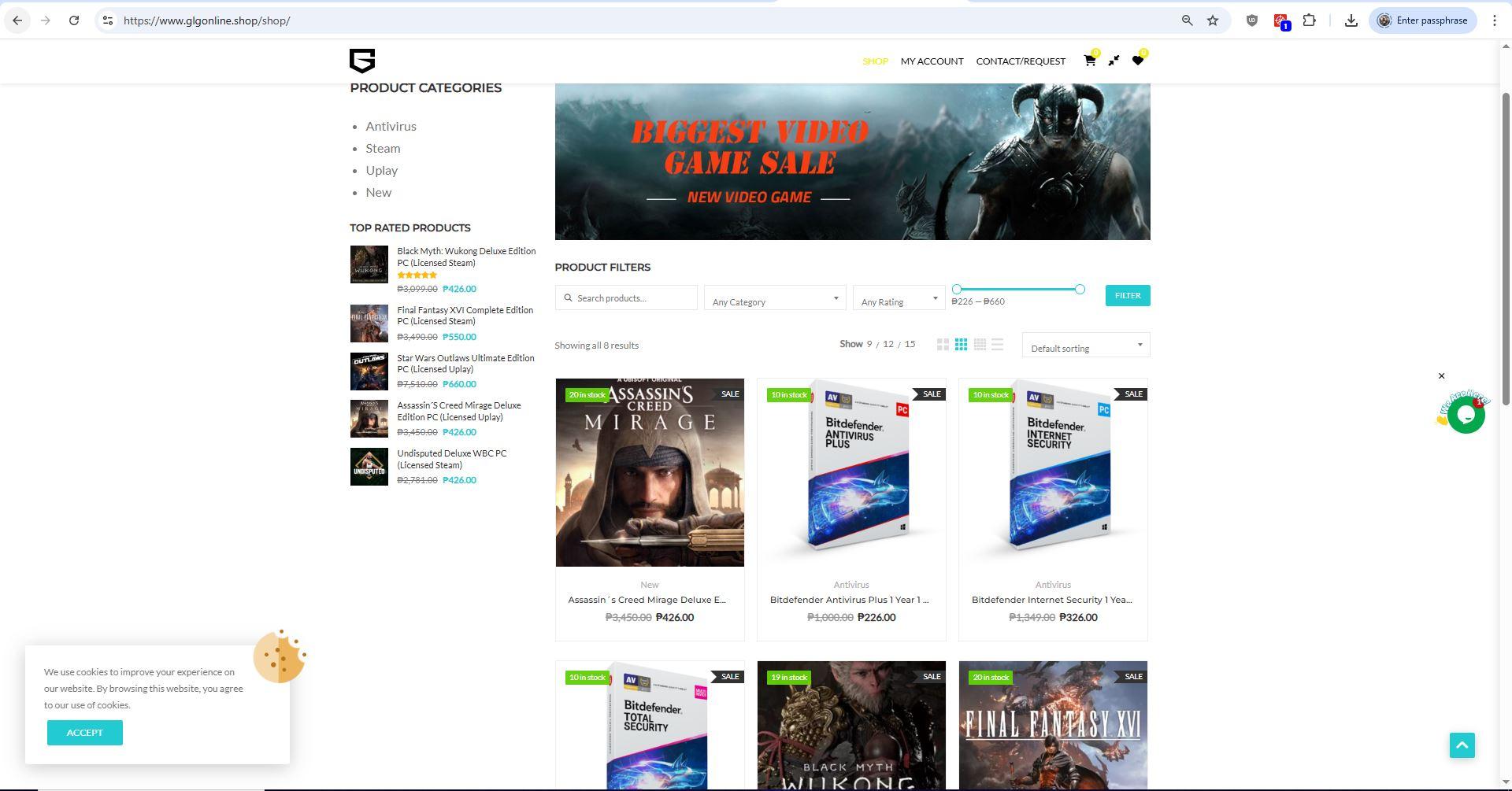Select the Antivirus product category in sidebar
Screen dimensions: 1512x791
point(391,126)
